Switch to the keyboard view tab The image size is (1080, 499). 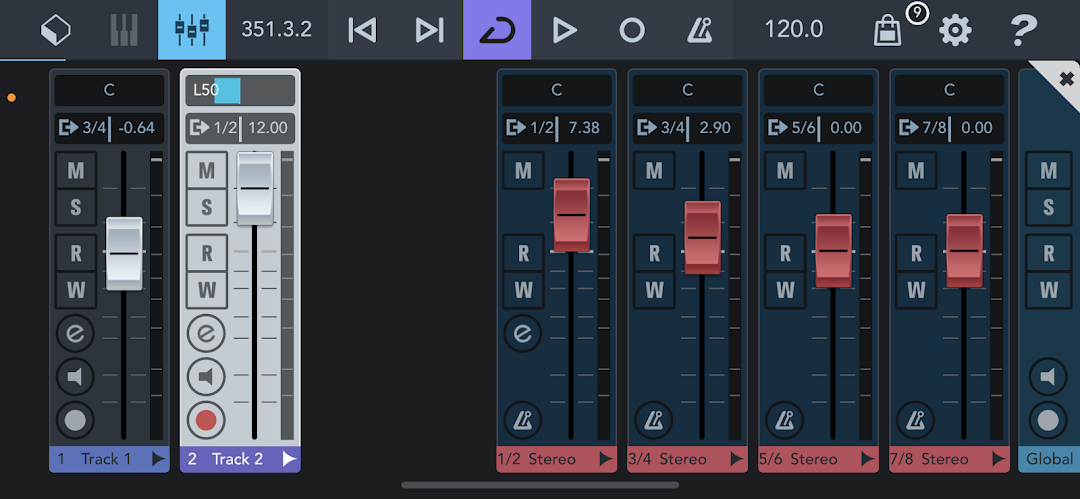124,30
